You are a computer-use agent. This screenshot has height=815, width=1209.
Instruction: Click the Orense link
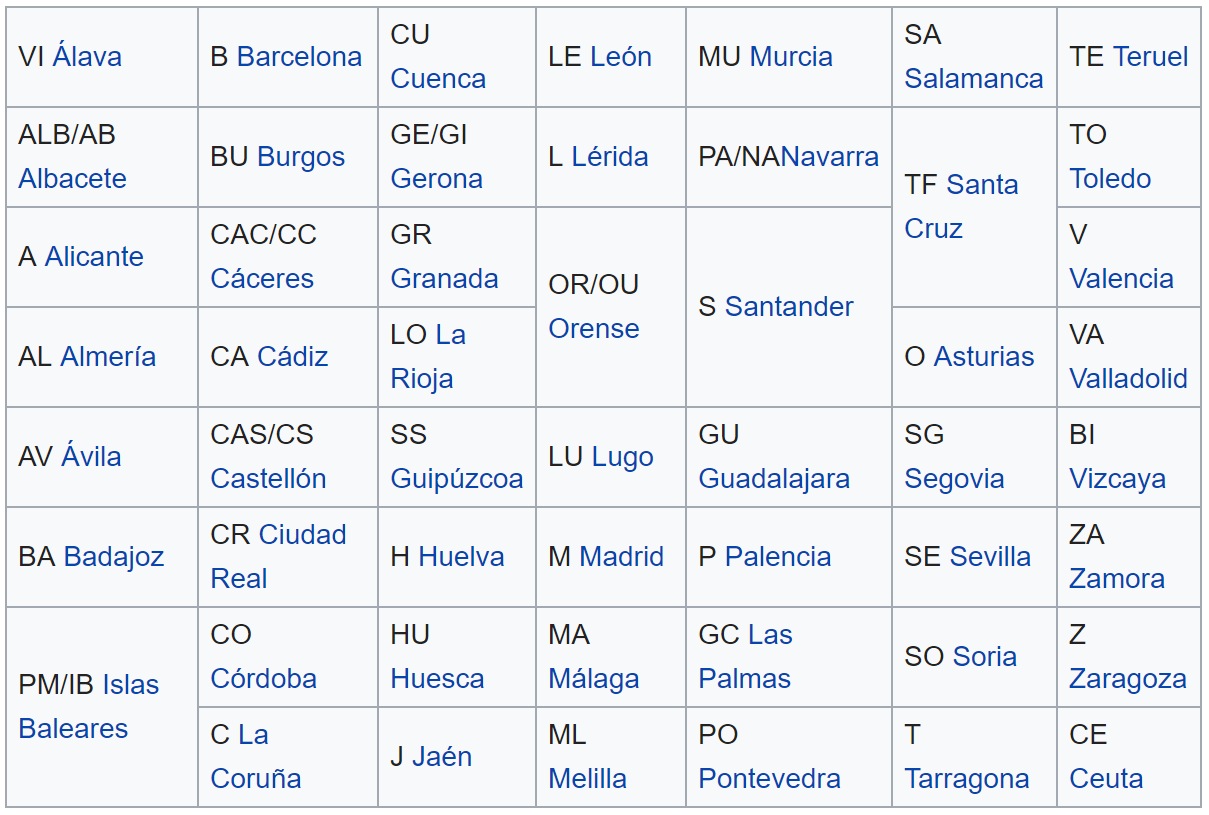594,329
